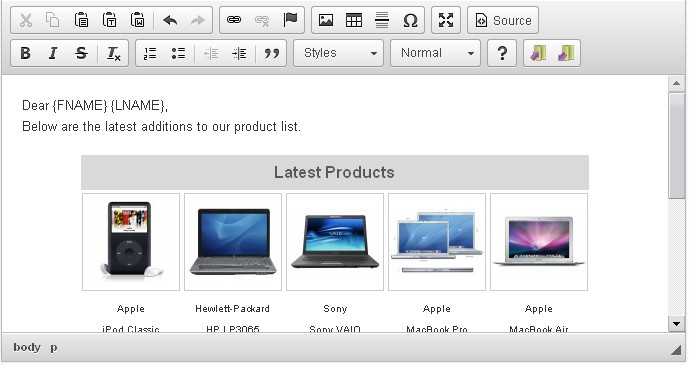Select Paste as plain text icon
690x366 pixels.
(x=110, y=20)
